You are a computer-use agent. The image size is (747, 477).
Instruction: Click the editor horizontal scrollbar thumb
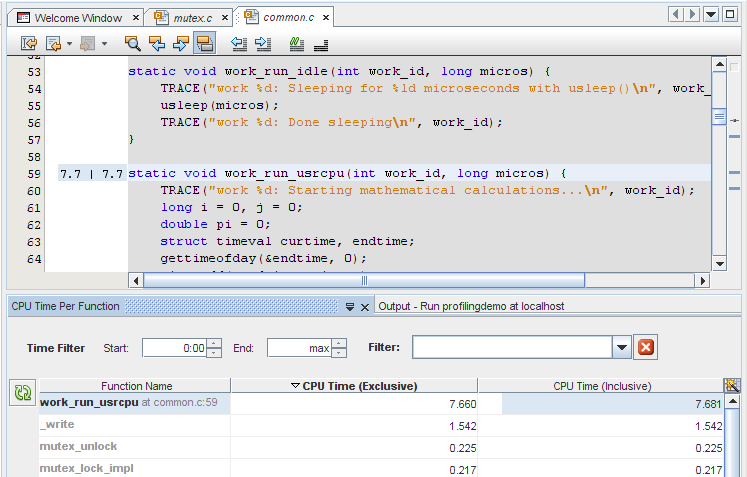tap(364, 281)
